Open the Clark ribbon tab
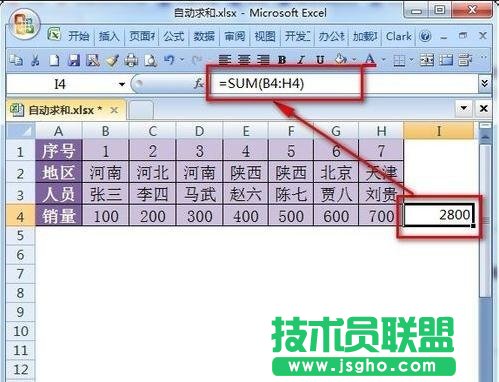This screenshot has height=382, width=499. (399, 36)
